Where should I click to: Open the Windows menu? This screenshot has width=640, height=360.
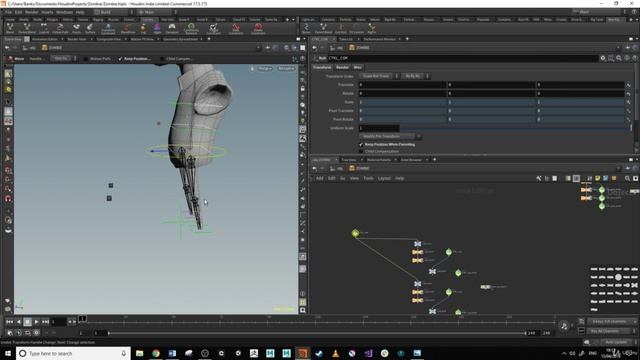tap(64, 12)
